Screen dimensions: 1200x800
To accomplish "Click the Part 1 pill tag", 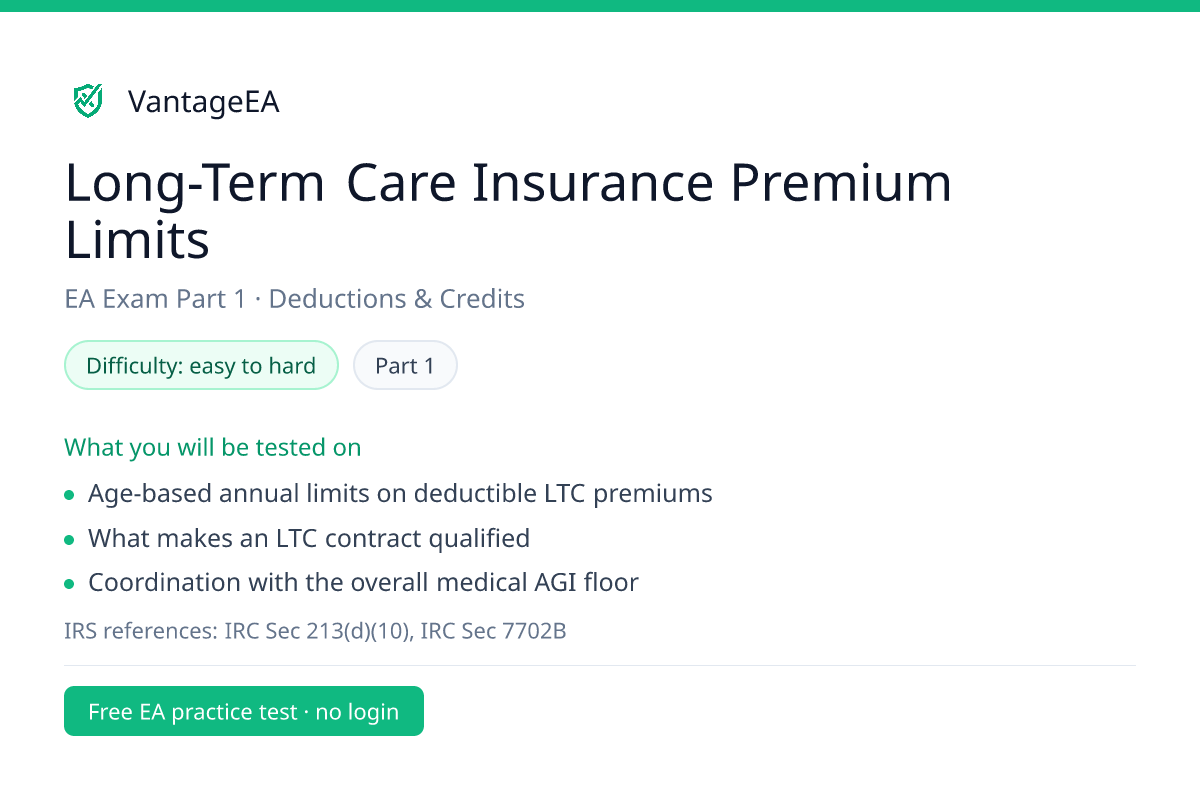I will pyautogui.click(x=405, y=365).
